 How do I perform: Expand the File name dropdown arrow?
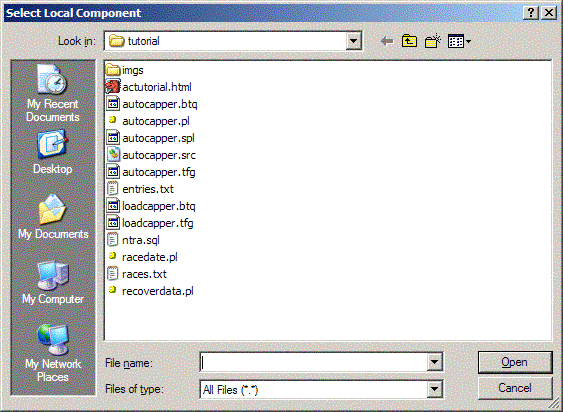pyautogui.click(x=434, y=362)
